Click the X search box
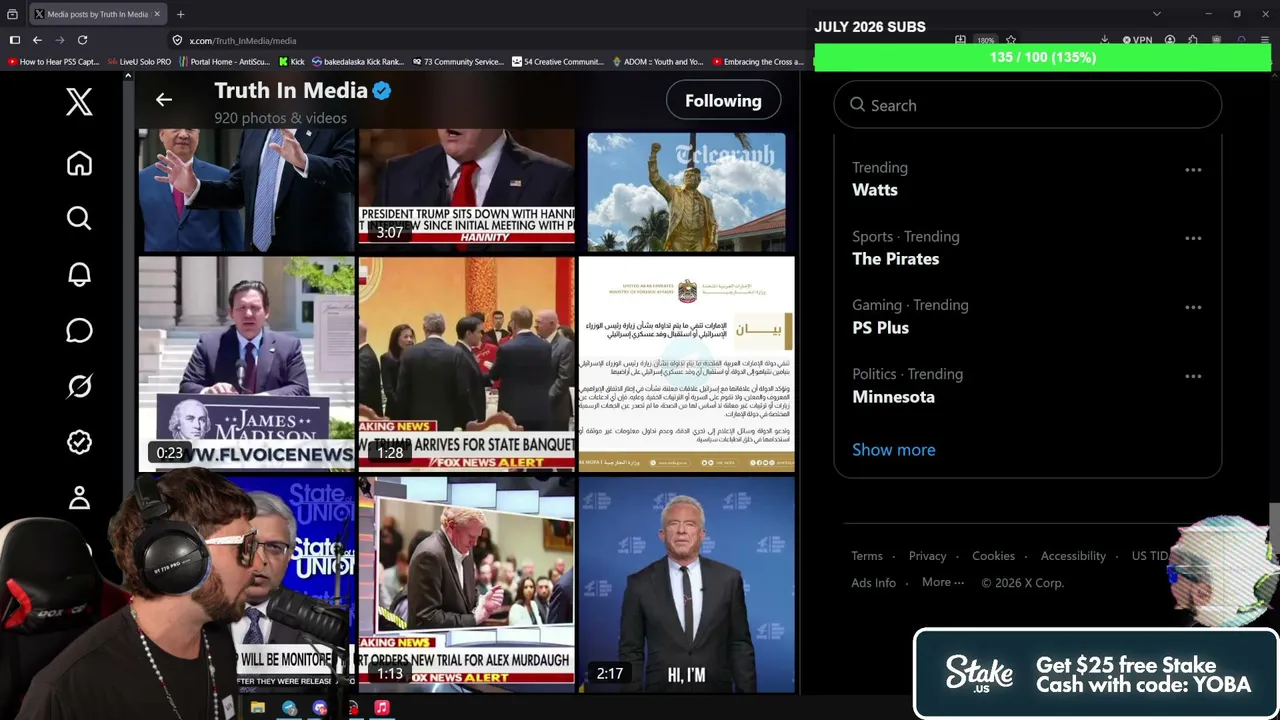The height and width of the screenshot is (720, 1280). click(1027, 105)
